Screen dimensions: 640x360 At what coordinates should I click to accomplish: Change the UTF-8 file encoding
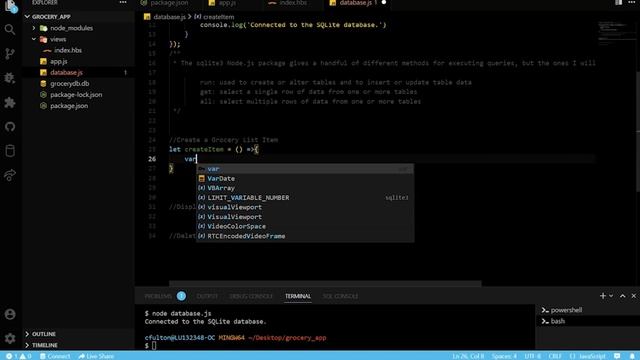(x=533, y=356)
